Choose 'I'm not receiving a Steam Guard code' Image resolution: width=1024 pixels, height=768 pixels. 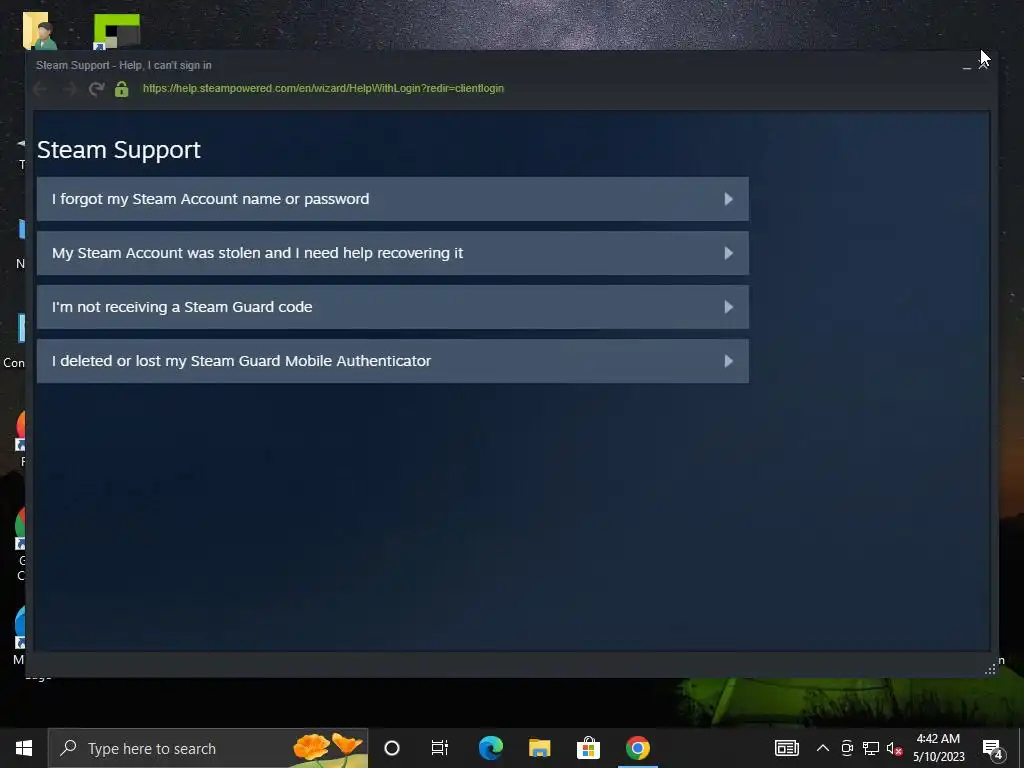coord(392,307)
